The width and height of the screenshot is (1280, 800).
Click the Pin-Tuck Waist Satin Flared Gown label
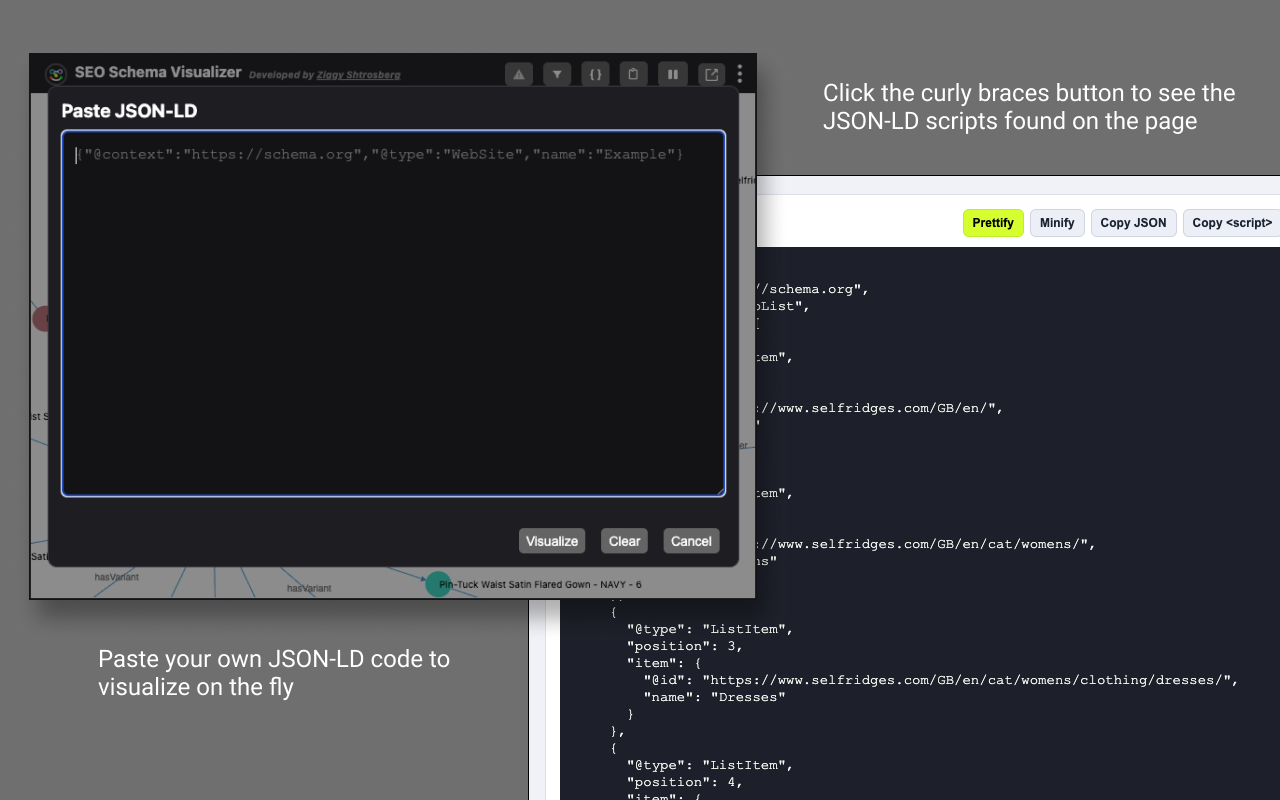tap(540, 584)
